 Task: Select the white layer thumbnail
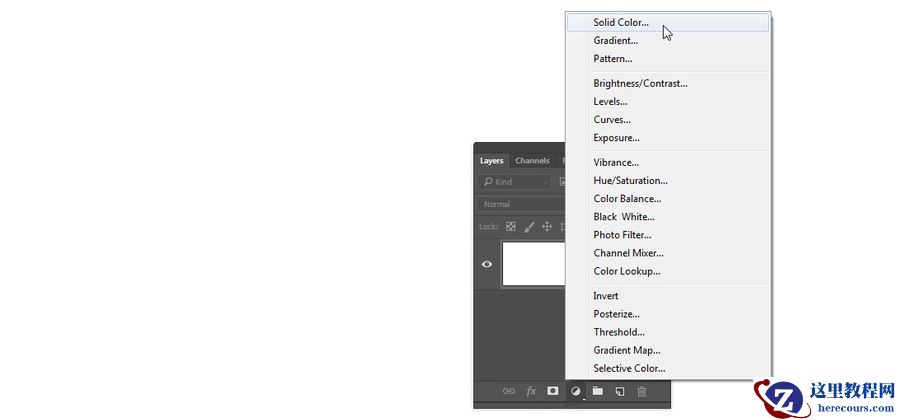pos(533,264)
